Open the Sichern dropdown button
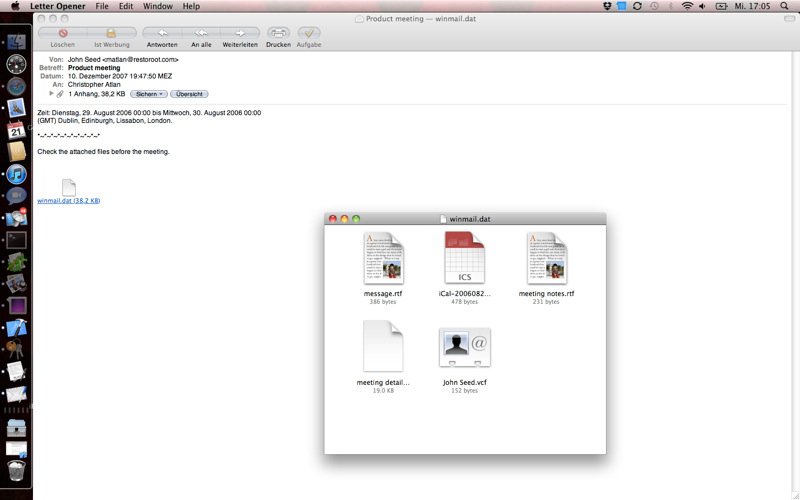This screenshot has width=800, height=500. tap(148, 94)
